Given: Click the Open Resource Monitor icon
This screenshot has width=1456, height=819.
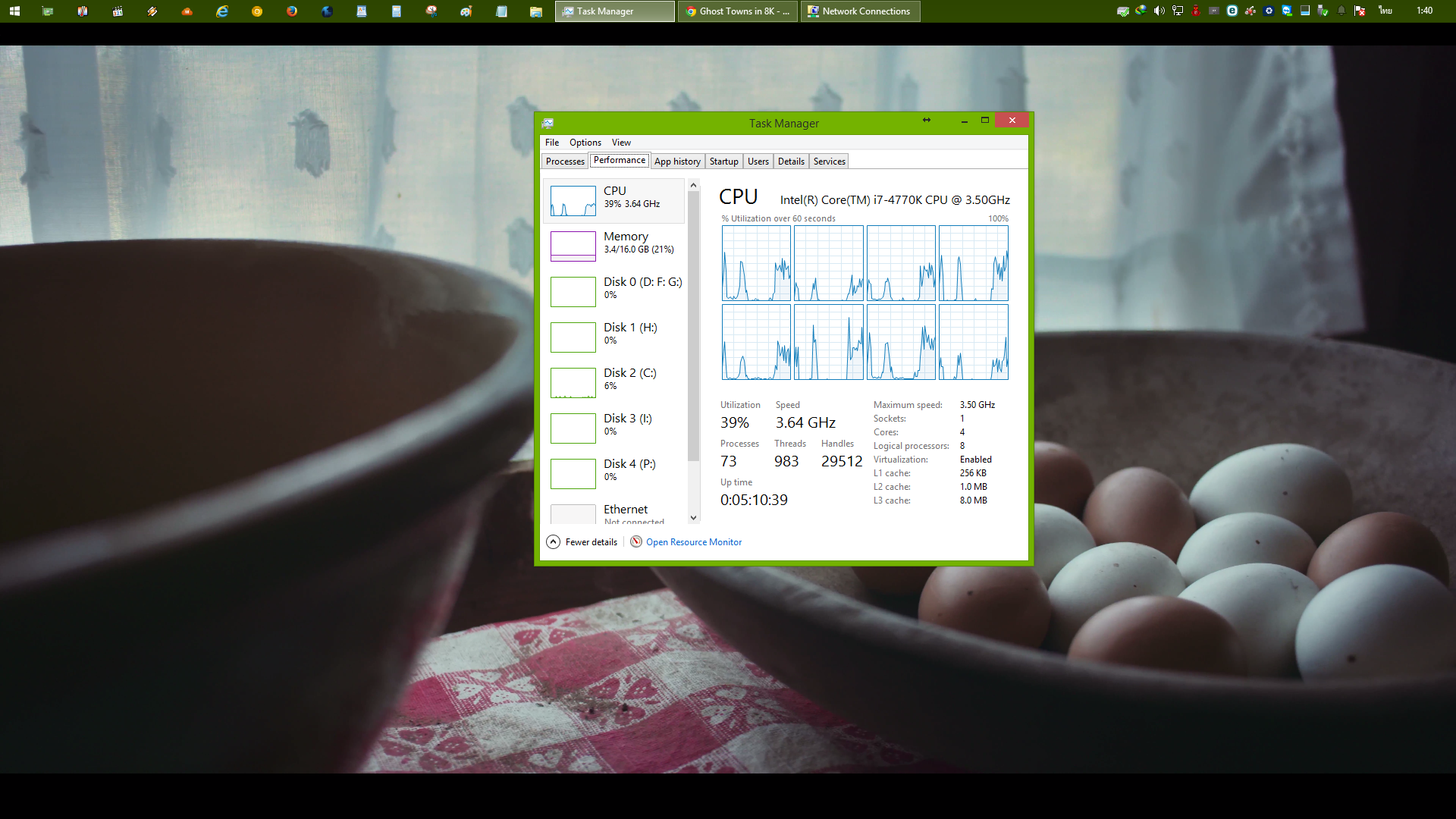Looking at the screenshot, I should coord(636,541).
